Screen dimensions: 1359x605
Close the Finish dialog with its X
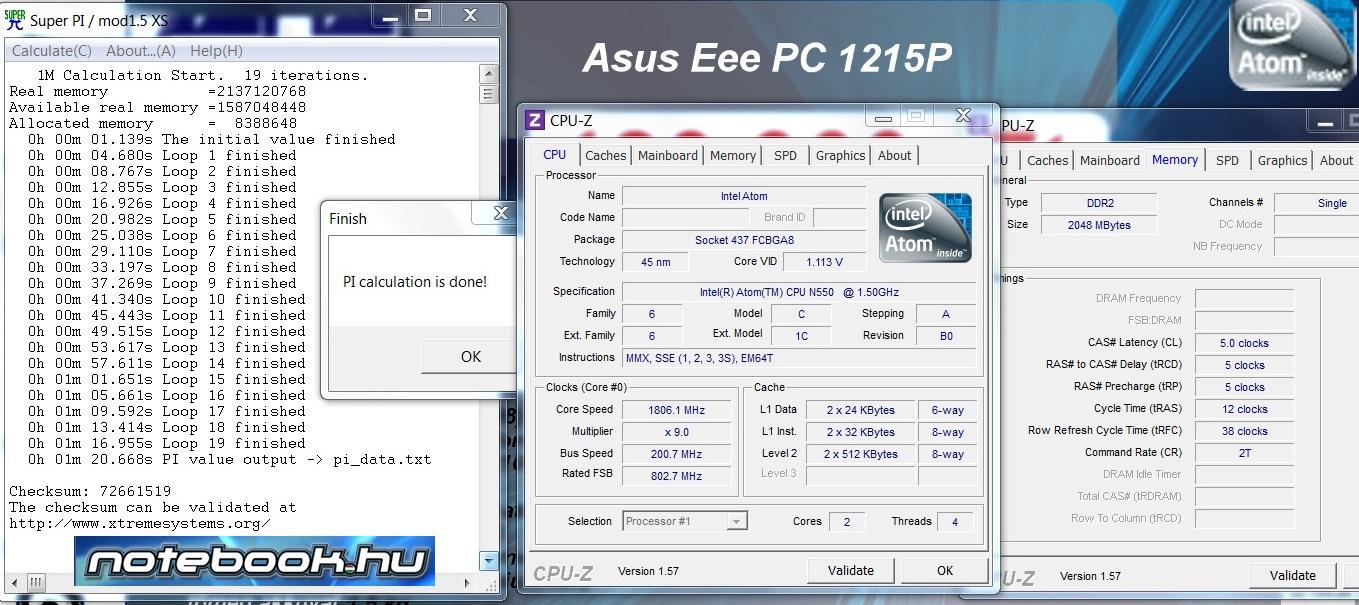501,213
